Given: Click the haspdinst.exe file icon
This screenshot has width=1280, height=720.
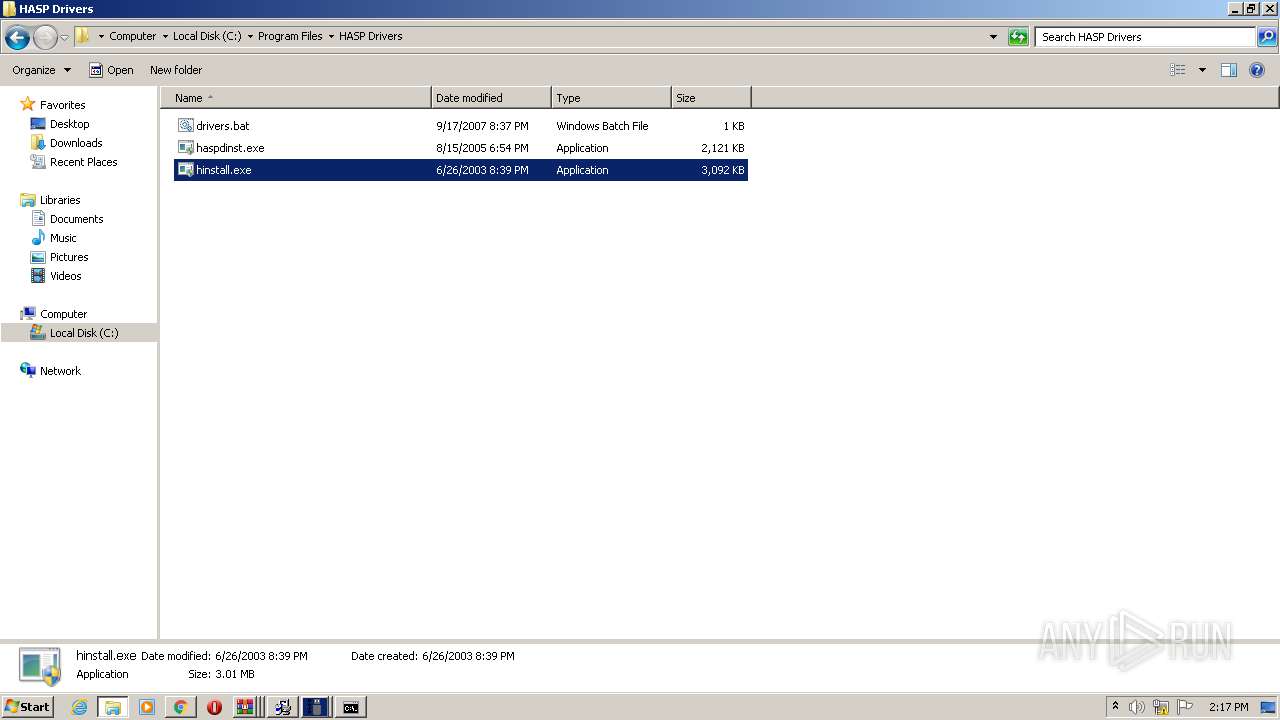Looking at the screenshot, I should (x=185, y=148).
